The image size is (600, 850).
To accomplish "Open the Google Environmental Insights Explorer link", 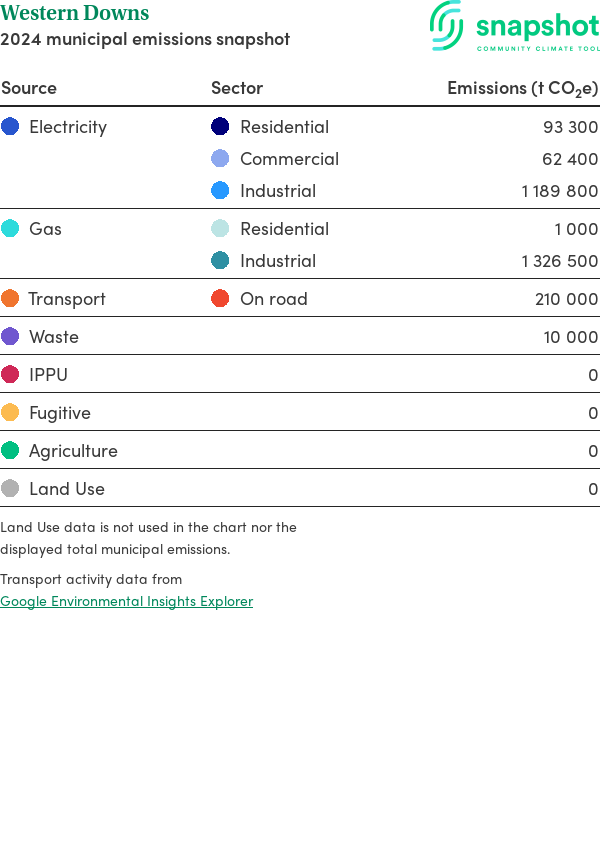I will pos(127,601).
